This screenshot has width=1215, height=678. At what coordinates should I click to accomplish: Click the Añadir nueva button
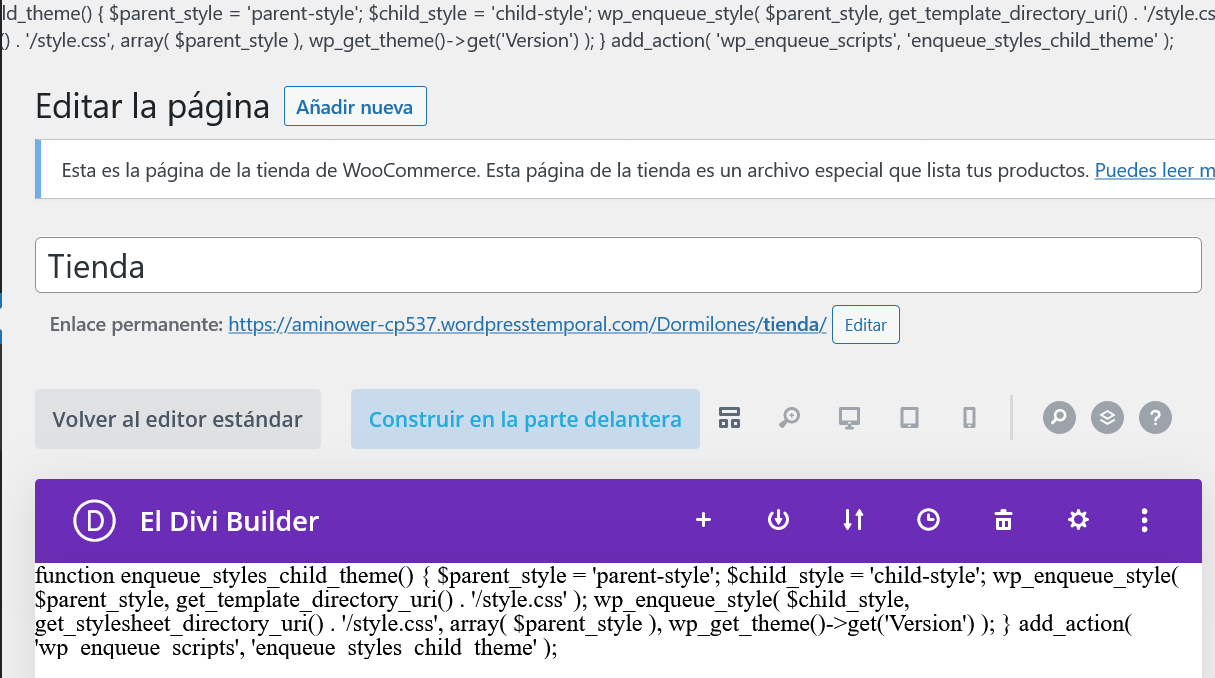click(x=355, y=107)
